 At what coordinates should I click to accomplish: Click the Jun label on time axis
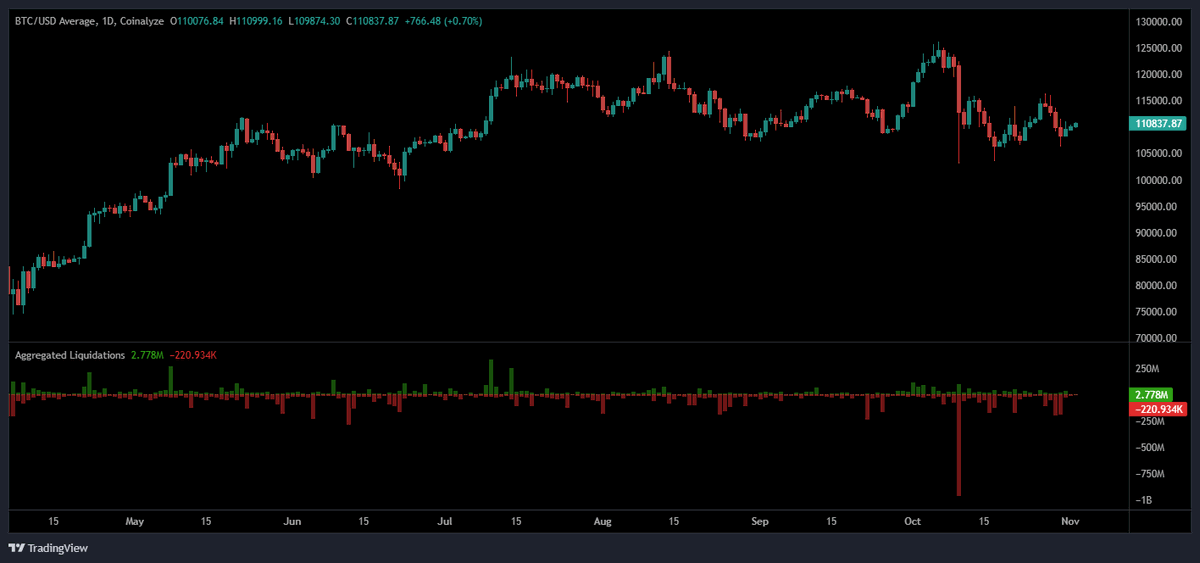click(x=292, y=521)
